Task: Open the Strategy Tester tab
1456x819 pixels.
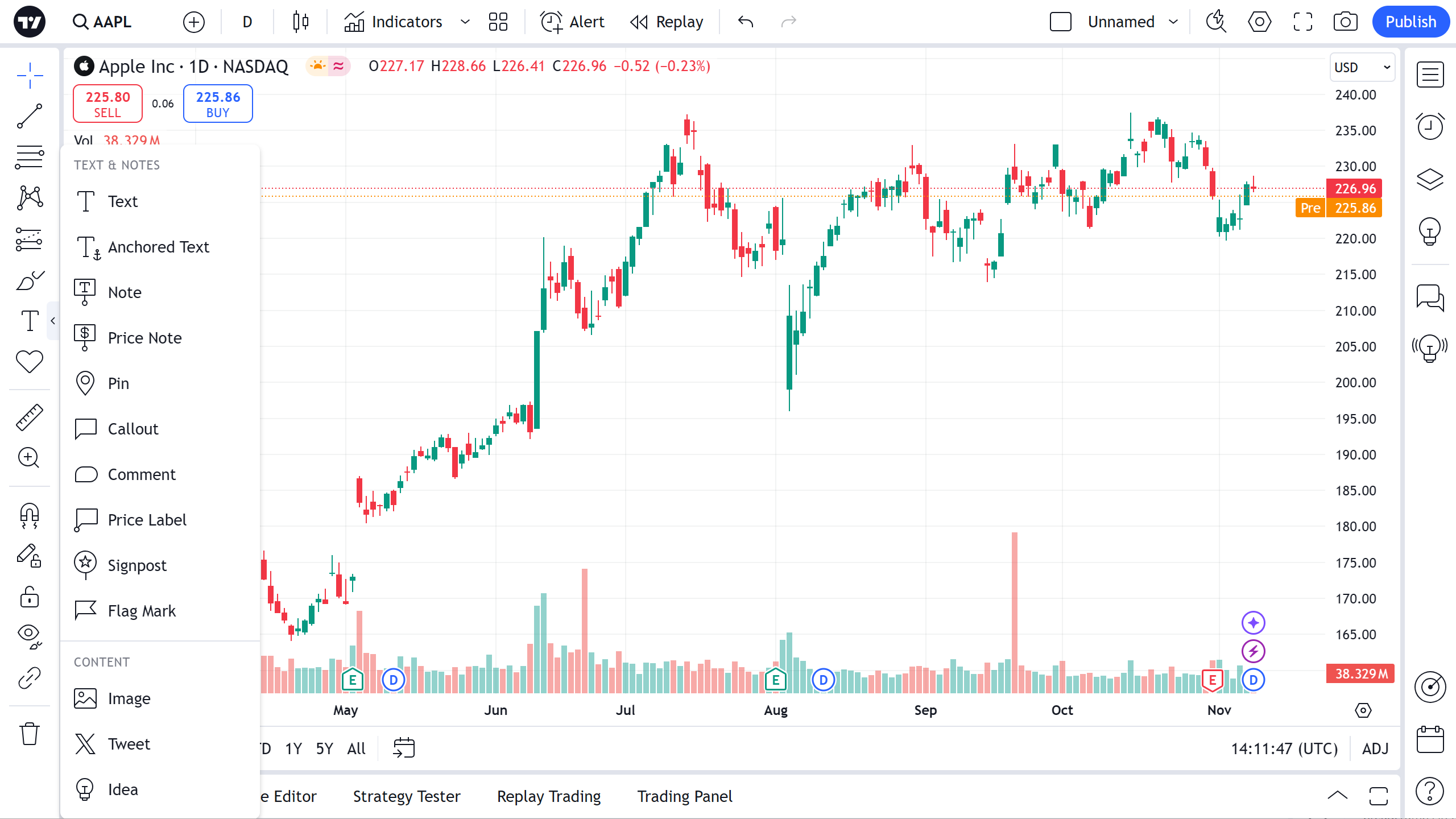Action: coord(407,796)
